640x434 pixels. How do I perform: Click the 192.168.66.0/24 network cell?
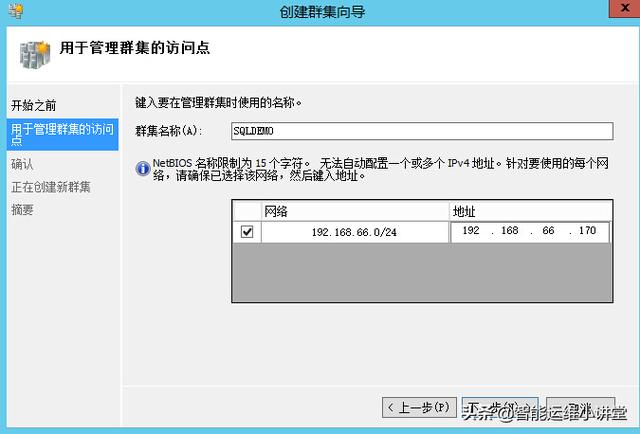[355, 232]
